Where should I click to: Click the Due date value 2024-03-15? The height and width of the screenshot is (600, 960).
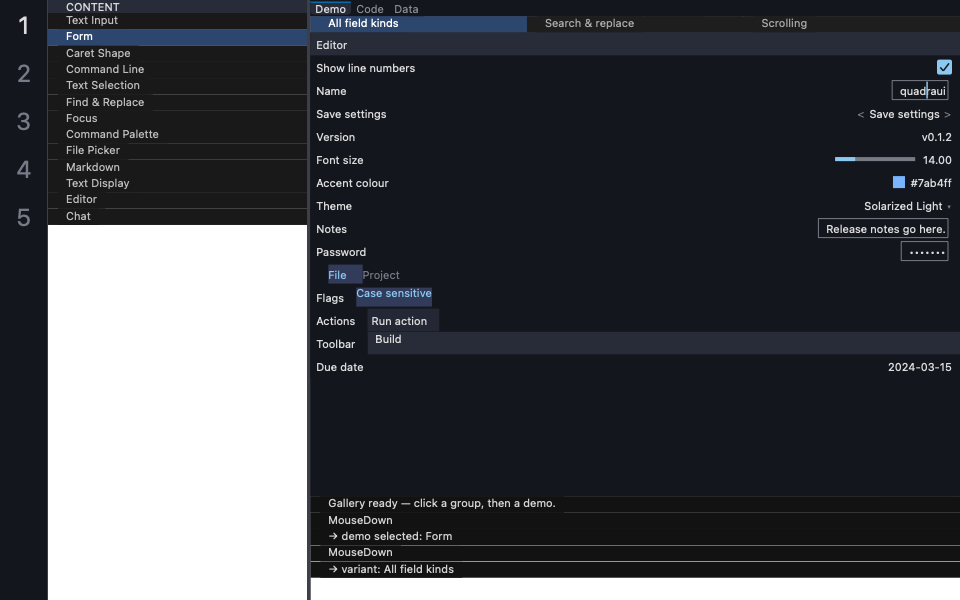point(920,367)
